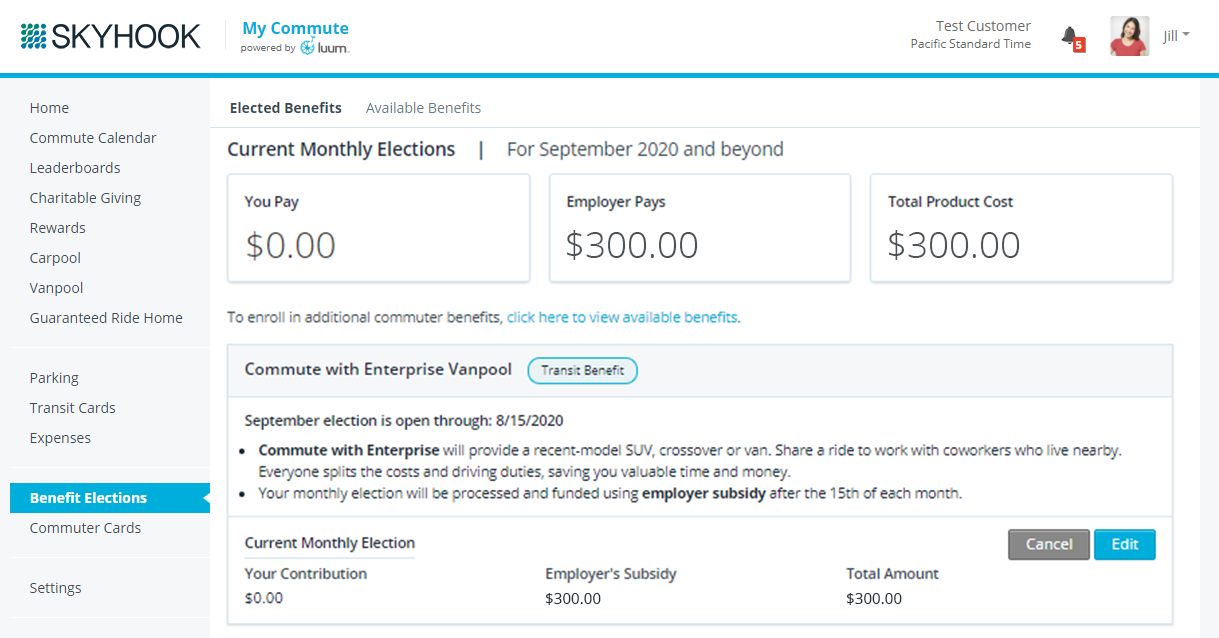Click the Edit election button
1219x638 pixels.
tap(1124, 544)
